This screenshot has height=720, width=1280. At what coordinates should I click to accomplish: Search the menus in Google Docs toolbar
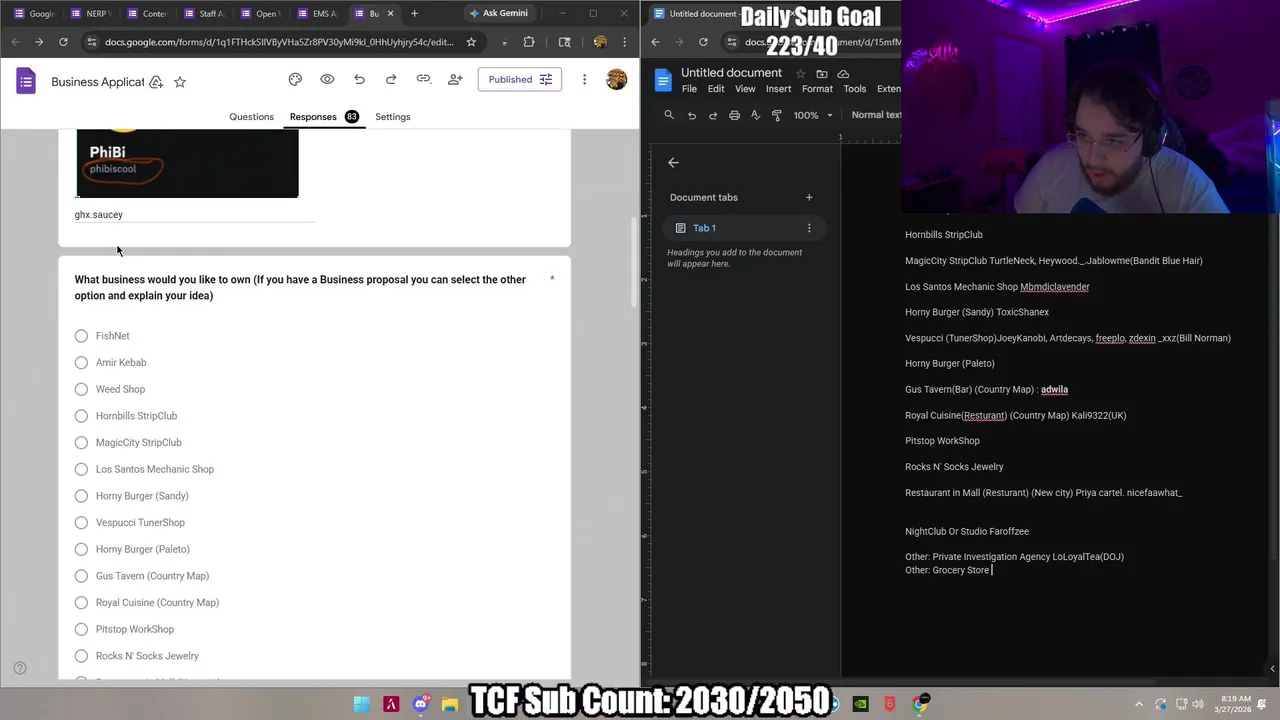669,115
